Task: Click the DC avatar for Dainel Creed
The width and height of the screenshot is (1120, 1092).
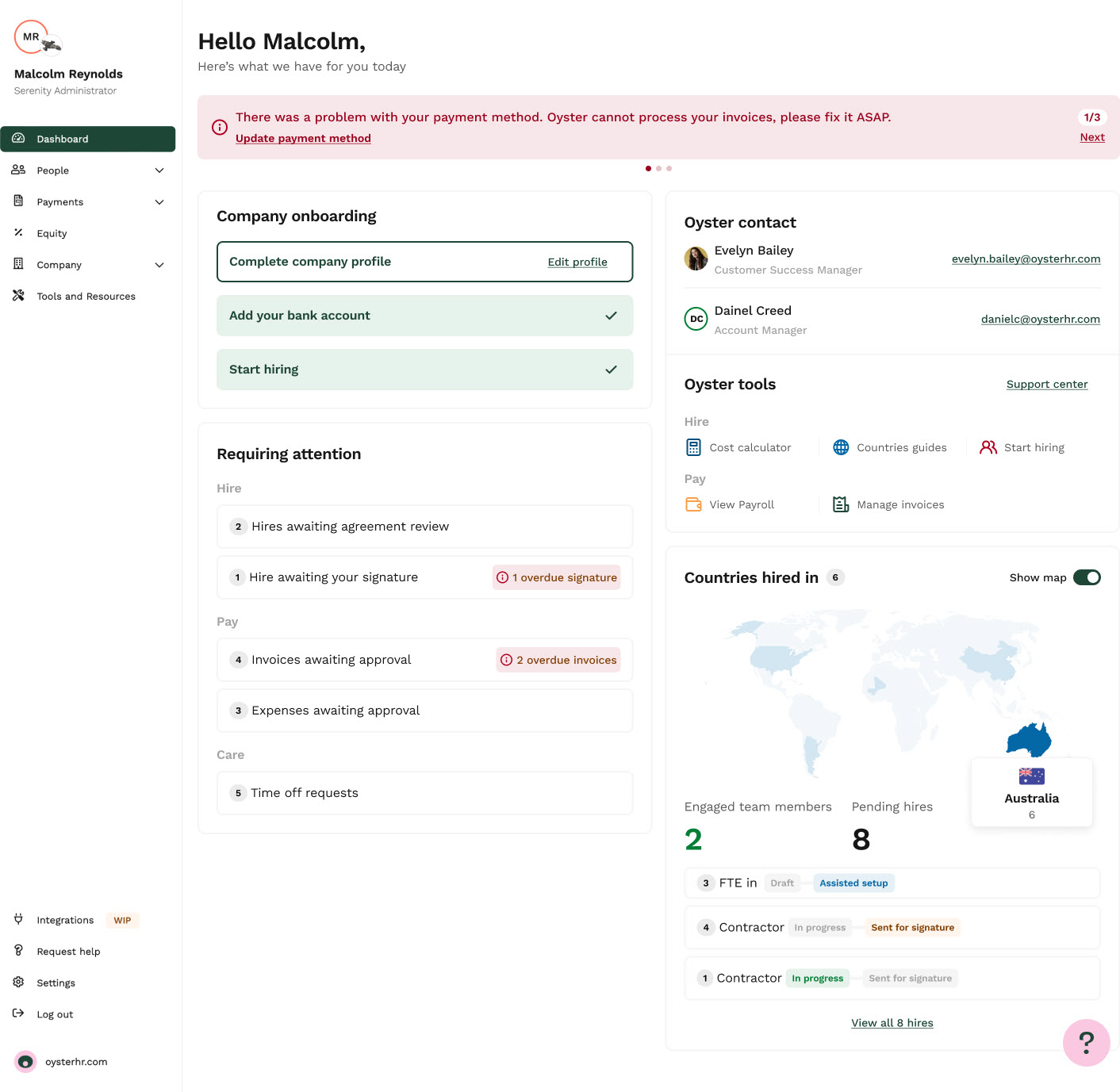Action: [x=696, y=319]
